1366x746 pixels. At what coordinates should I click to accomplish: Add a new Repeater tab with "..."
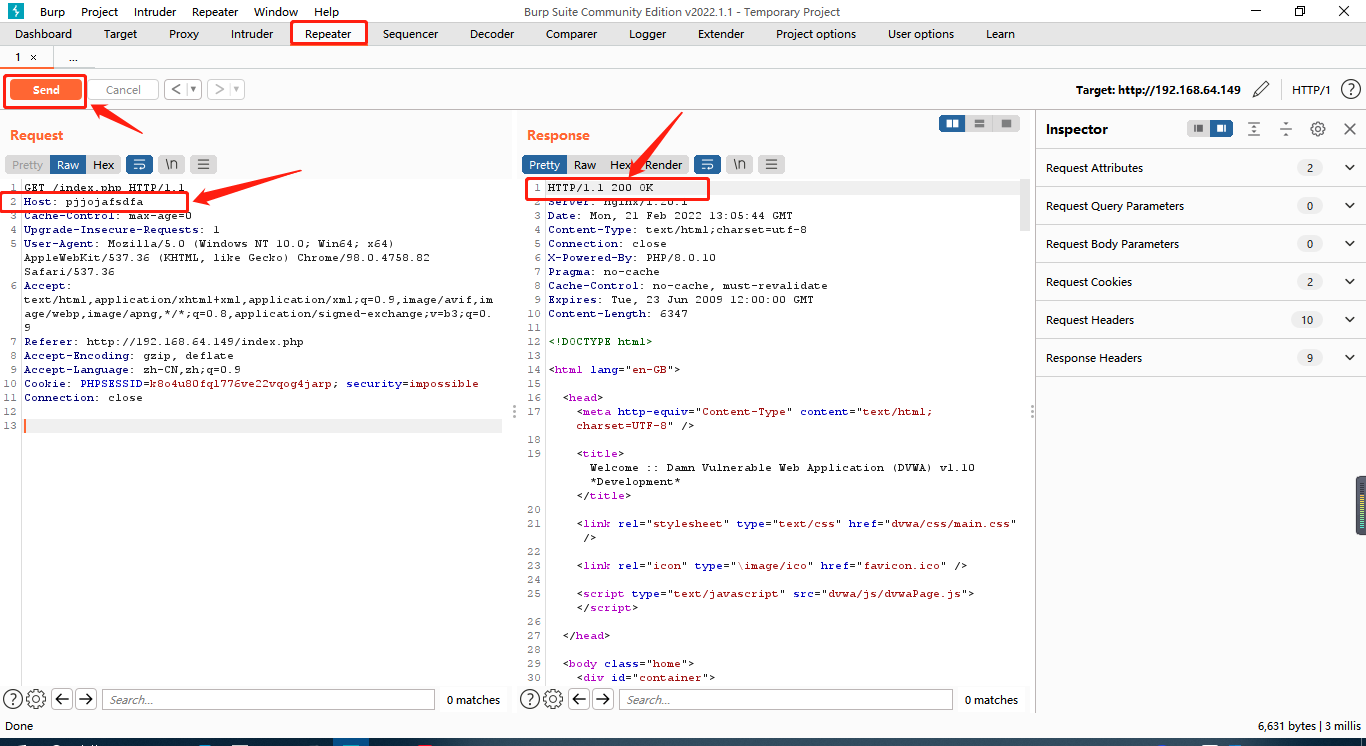73,57
